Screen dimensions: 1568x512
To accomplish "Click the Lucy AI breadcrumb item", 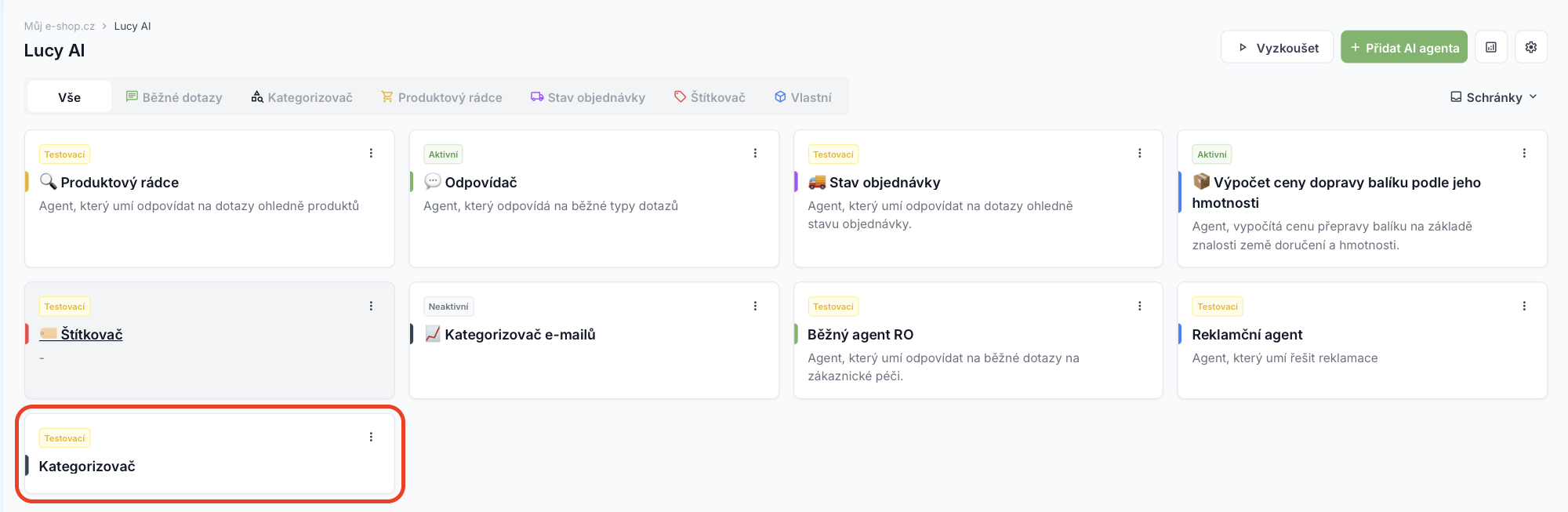I will tap(132, 26).
